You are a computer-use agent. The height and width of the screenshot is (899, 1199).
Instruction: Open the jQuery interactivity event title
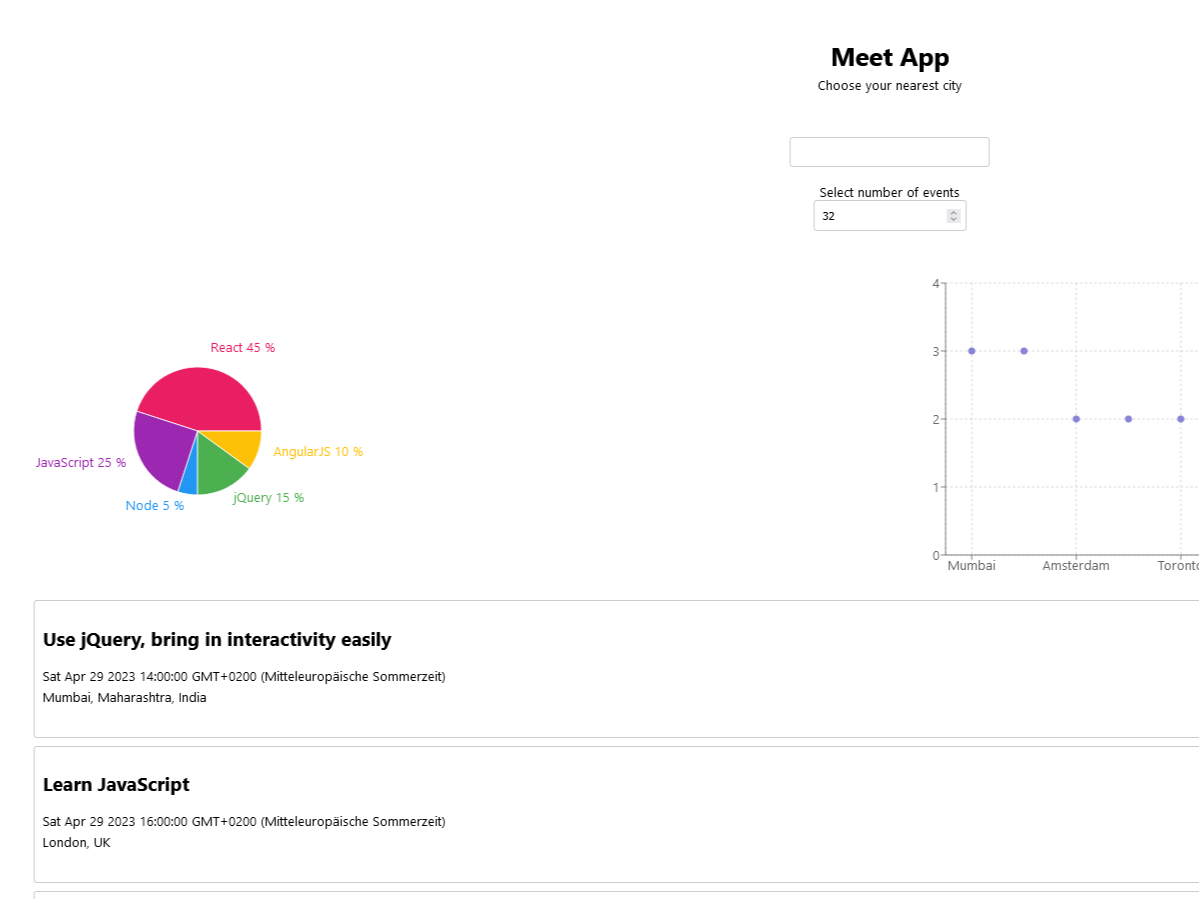[x=217, y=640]
